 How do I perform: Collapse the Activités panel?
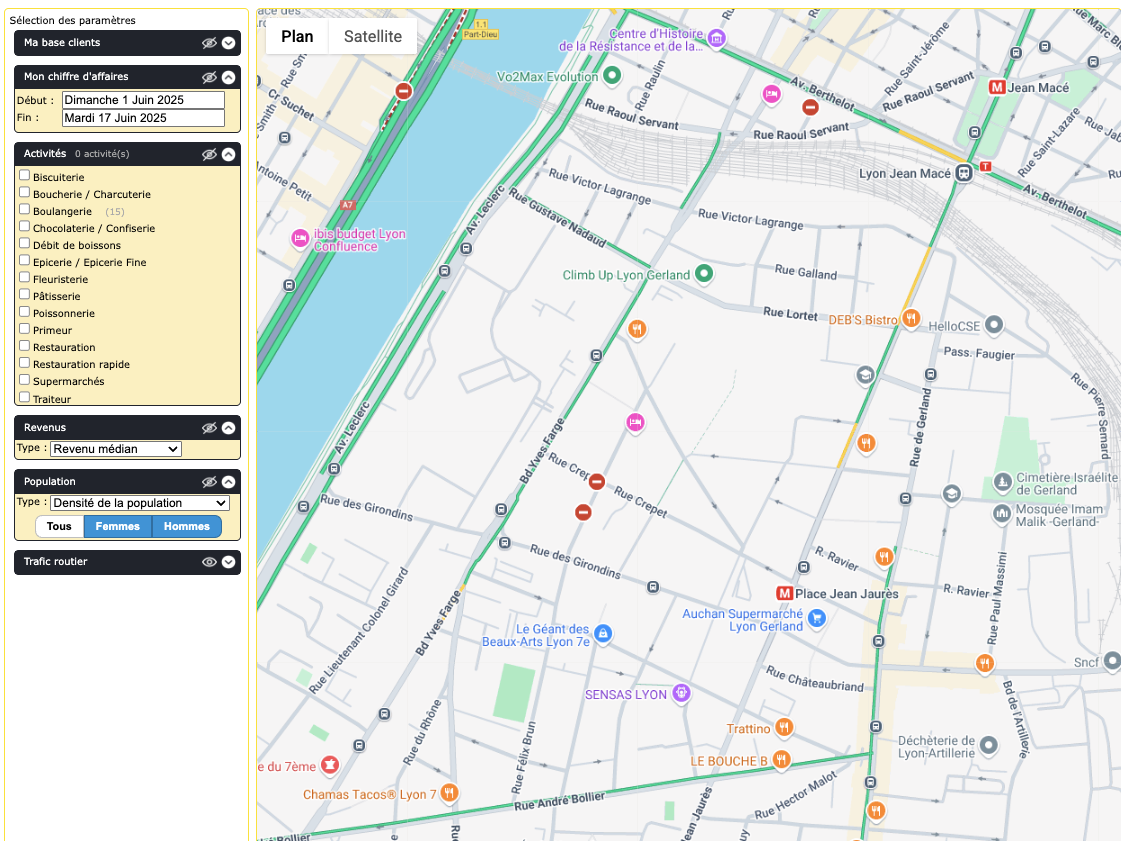228,154
